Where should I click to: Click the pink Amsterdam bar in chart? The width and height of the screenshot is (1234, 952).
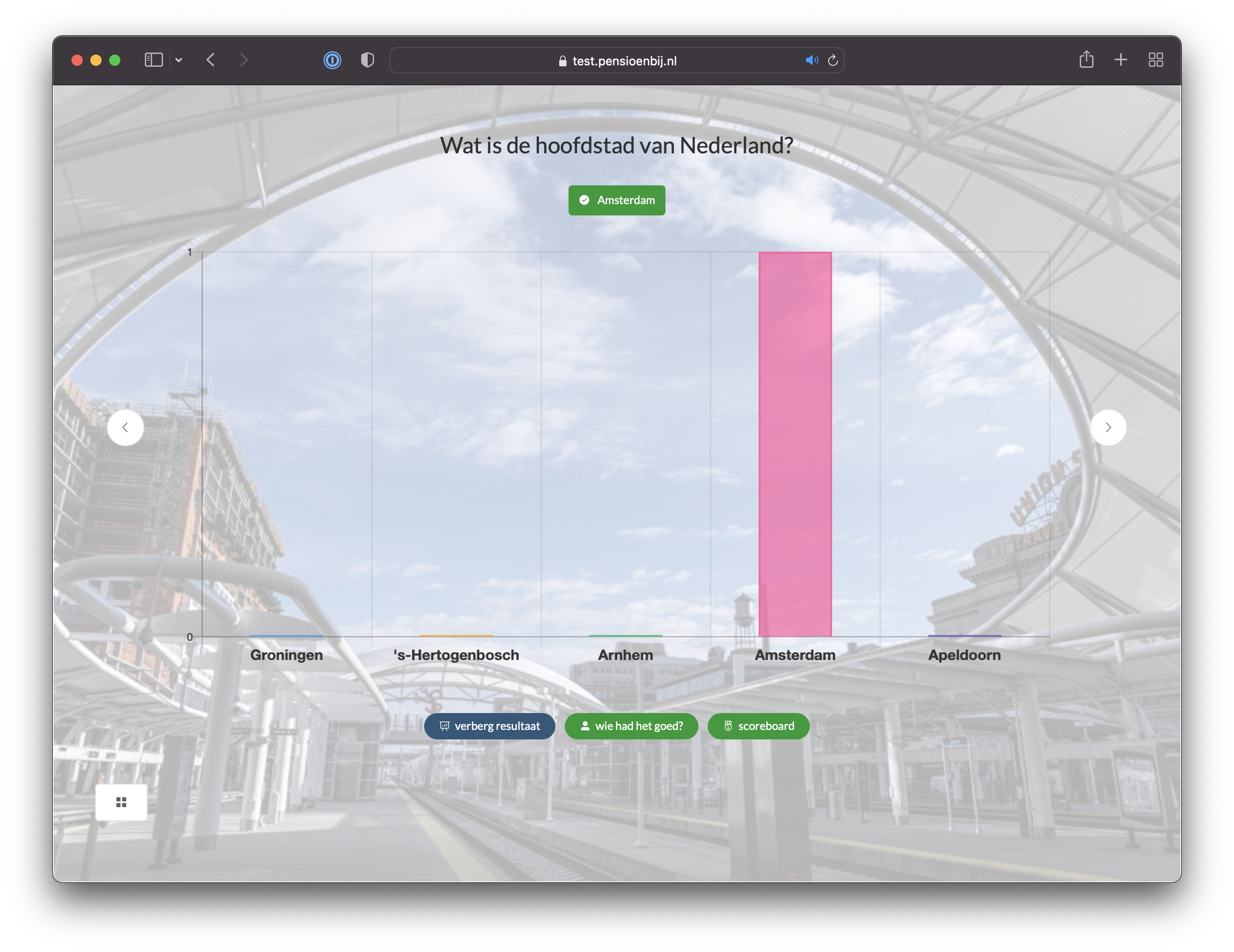click(x=795, y=444)
